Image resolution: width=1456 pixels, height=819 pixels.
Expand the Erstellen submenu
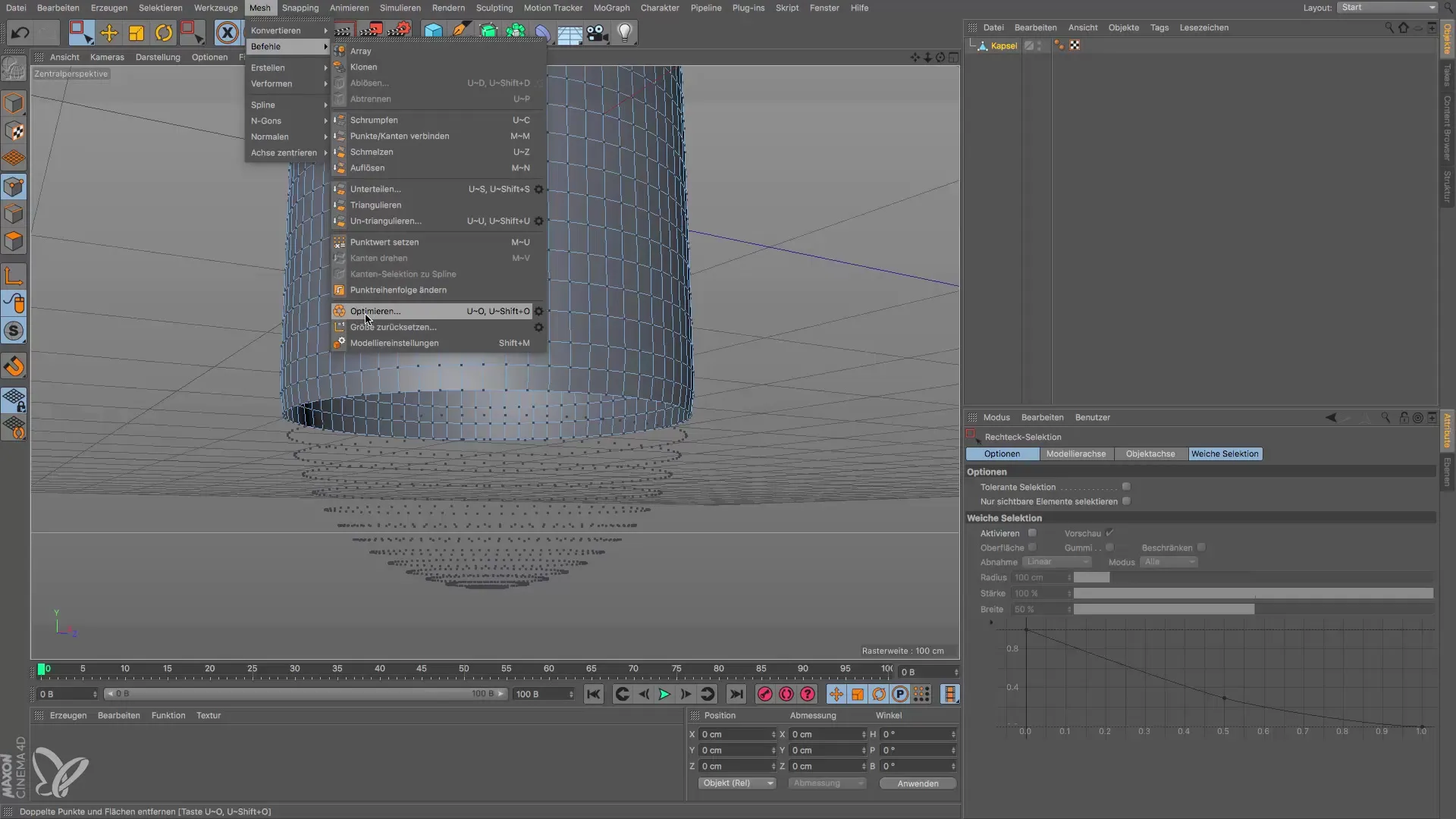(288, 67)
